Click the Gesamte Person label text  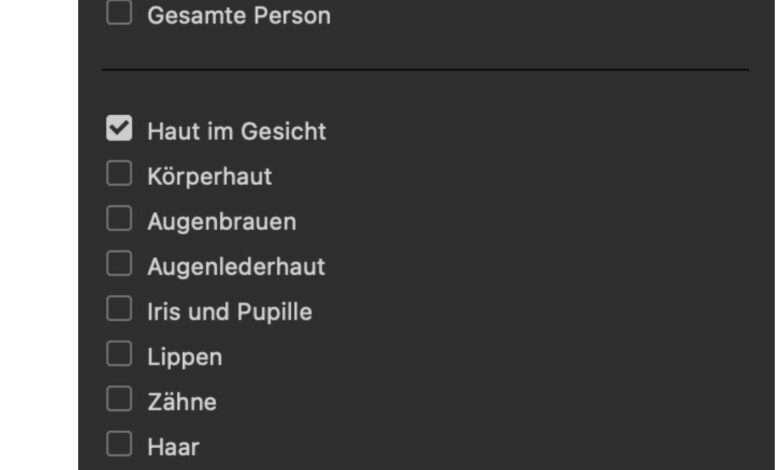click(x=238, y=16)
